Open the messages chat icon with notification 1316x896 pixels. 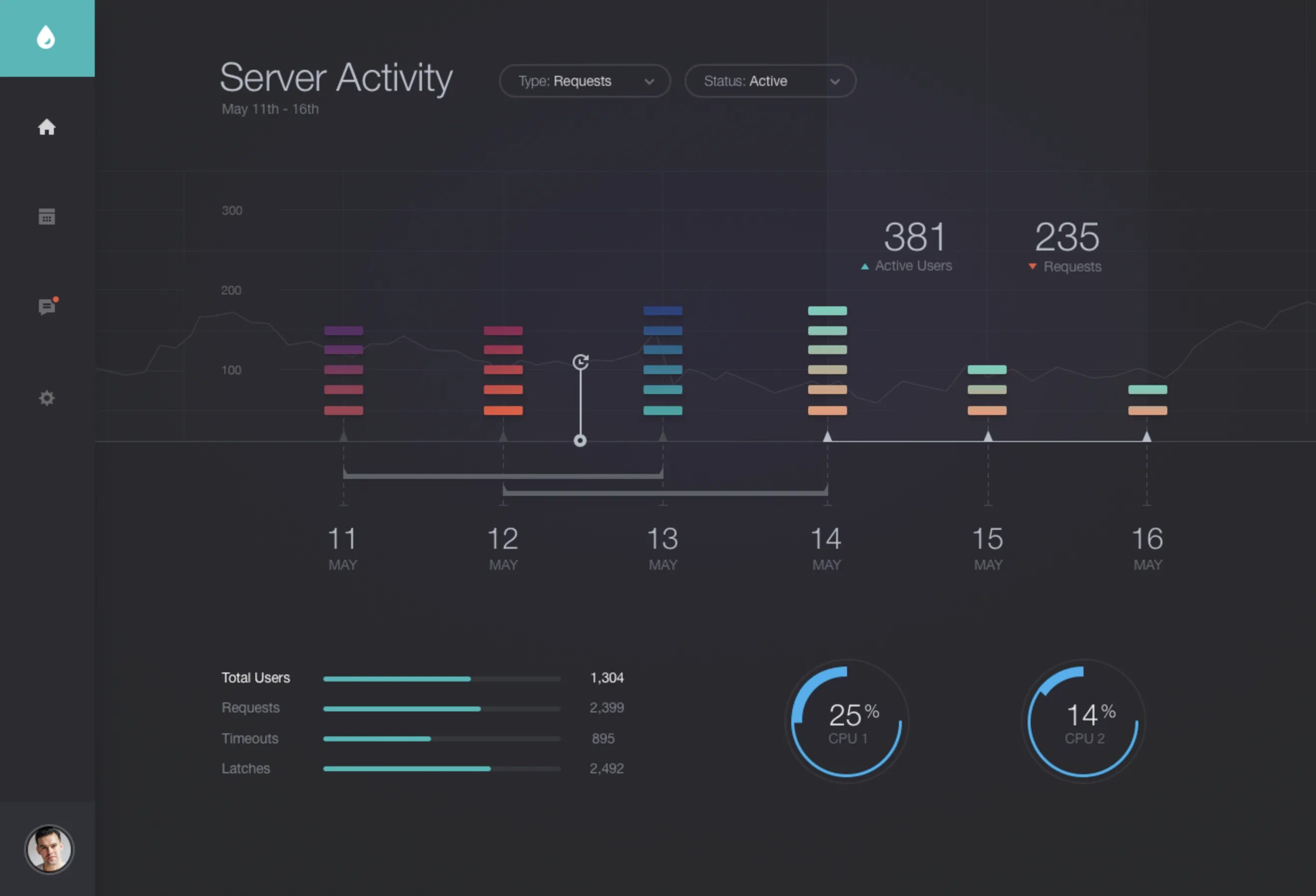pos(47,306)
